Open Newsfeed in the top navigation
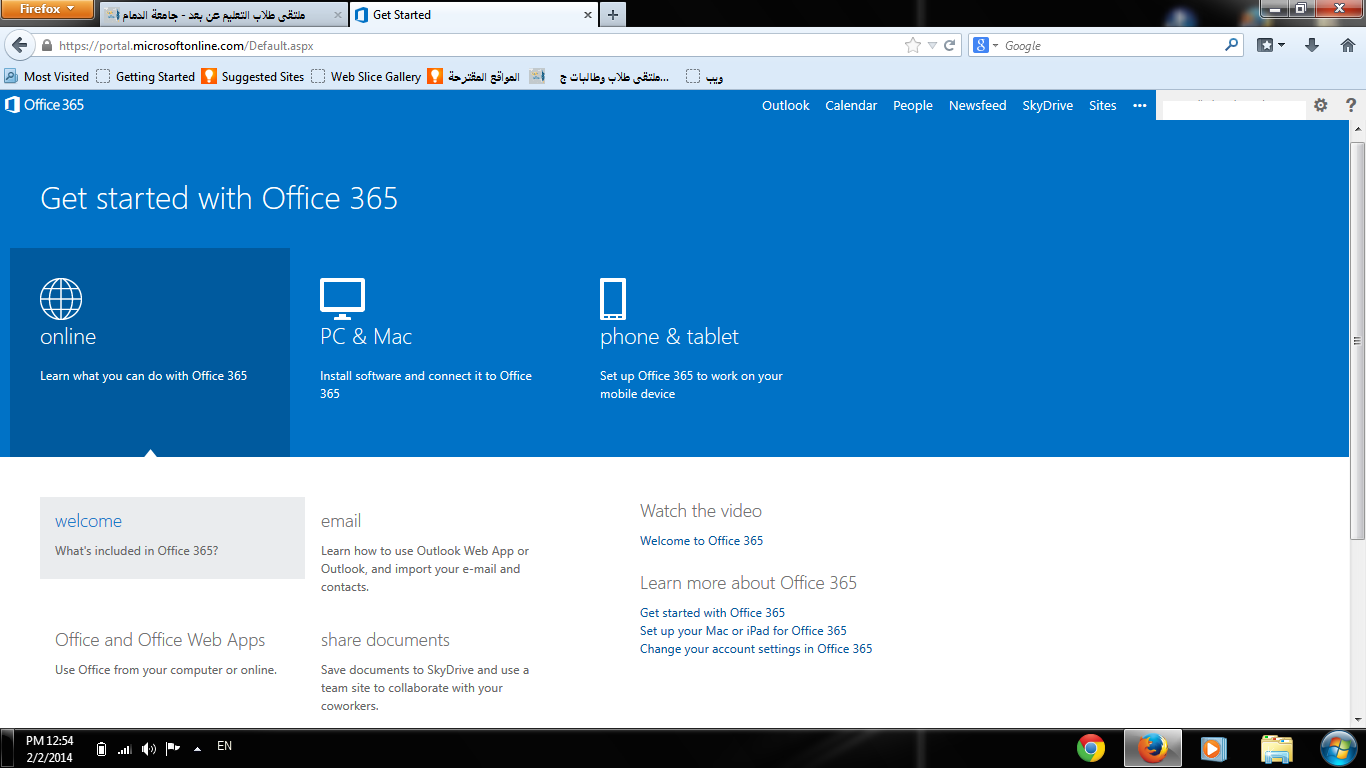 coord(978,105)
